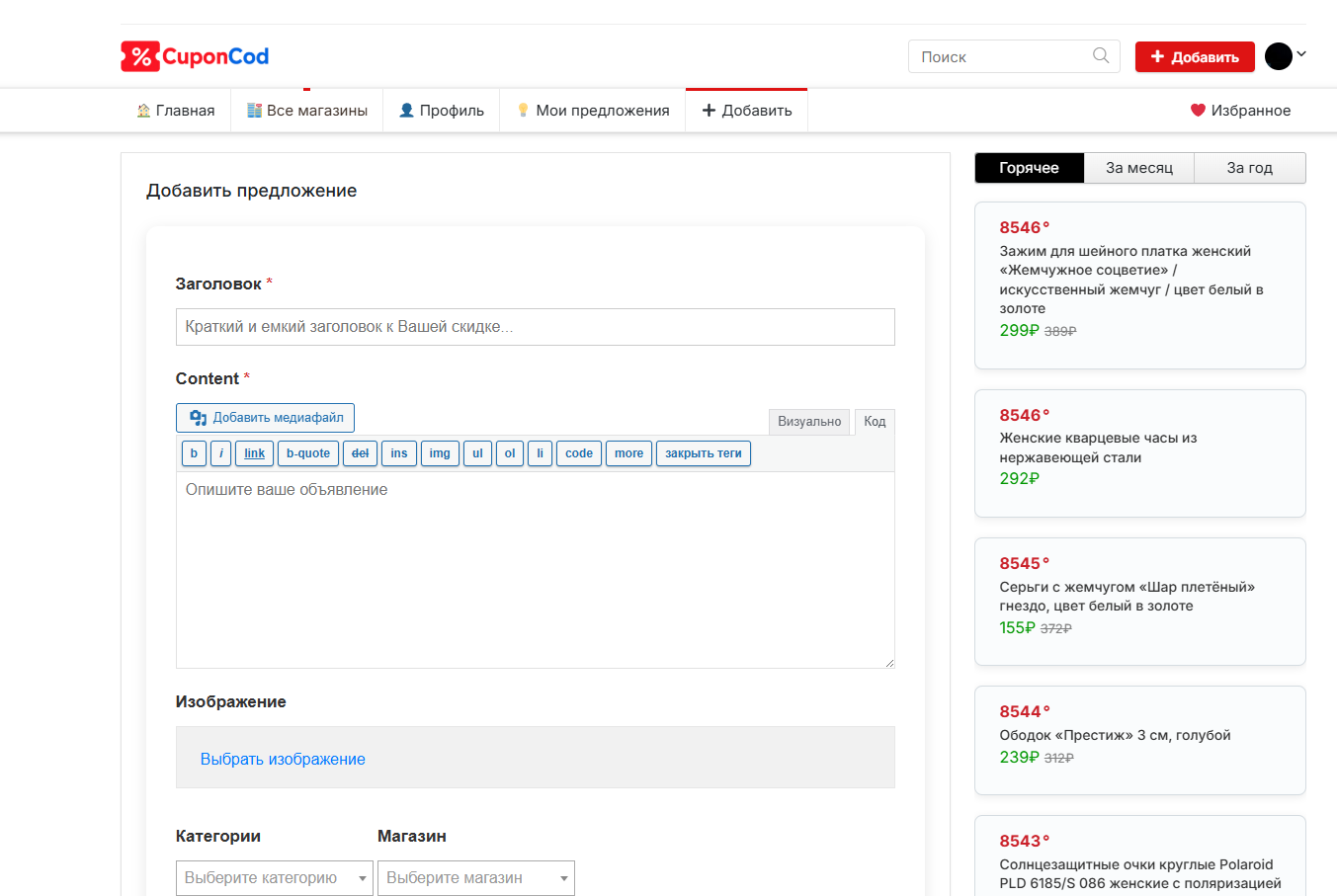Click the Выбрать изображение link
The width and height of the screenshot is (1337, 896).
click(283, 759)
